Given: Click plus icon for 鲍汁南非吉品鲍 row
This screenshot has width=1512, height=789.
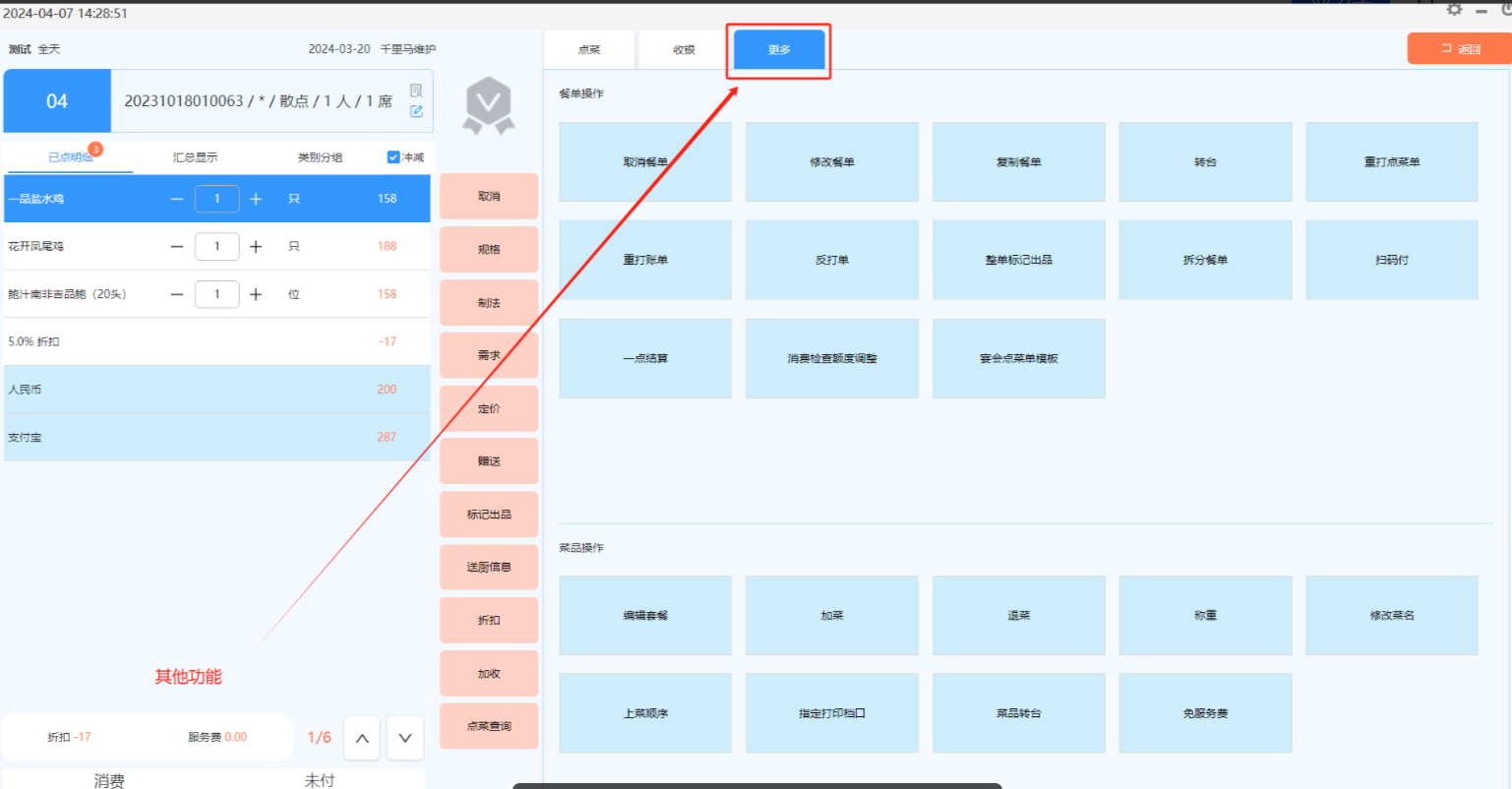Looking at the screenshot, I should [256, 294].
